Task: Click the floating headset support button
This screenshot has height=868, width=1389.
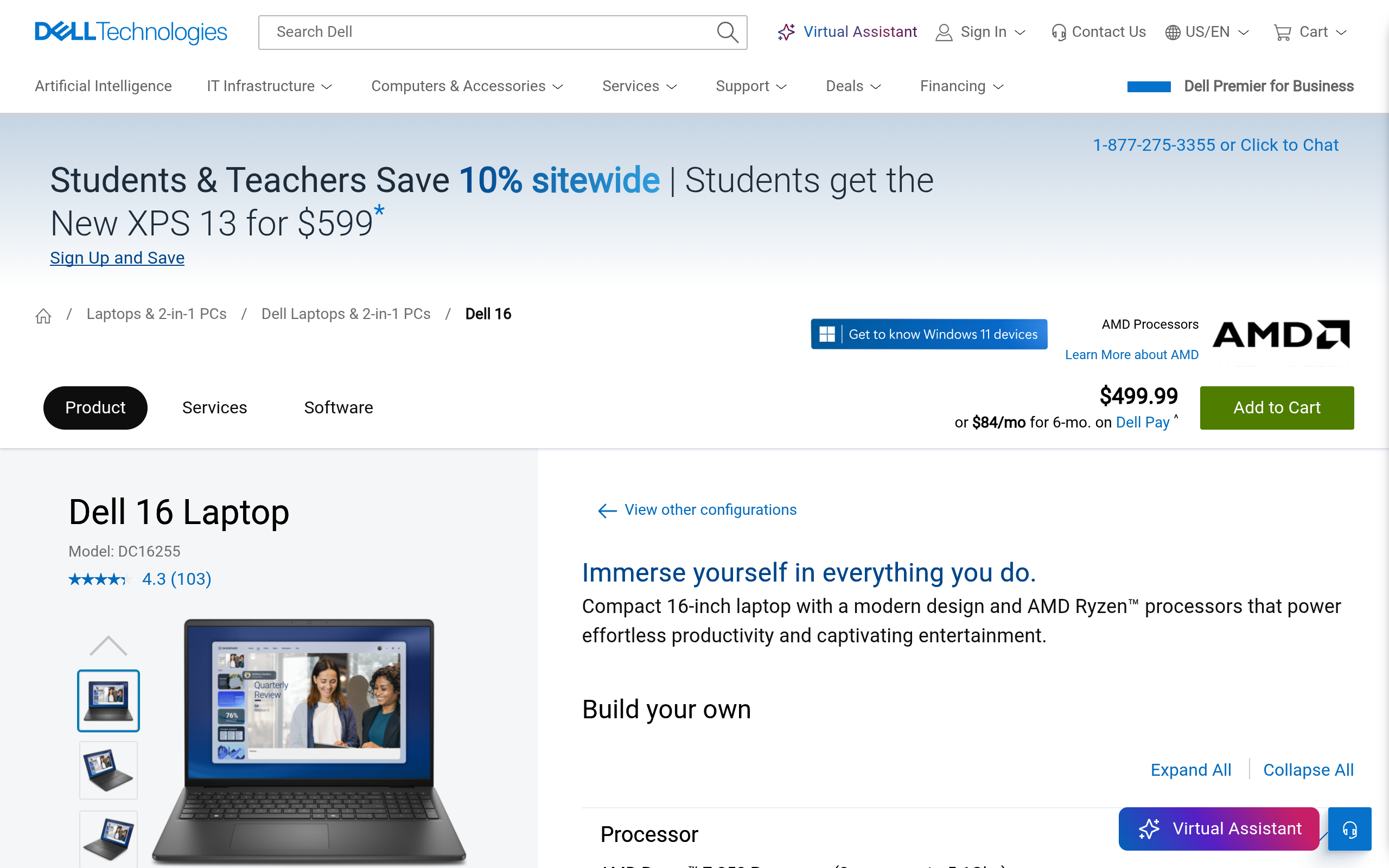Action: pos(1349,829)
